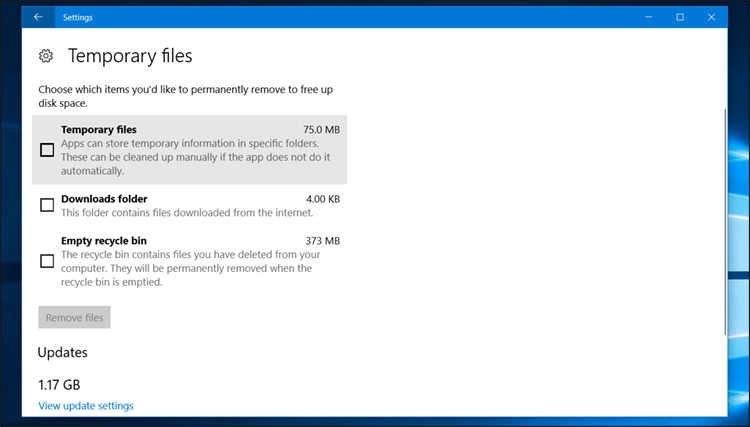Click the Temporary files row title
Viewport: 750px width, 427px height.
tap(99, 130)
